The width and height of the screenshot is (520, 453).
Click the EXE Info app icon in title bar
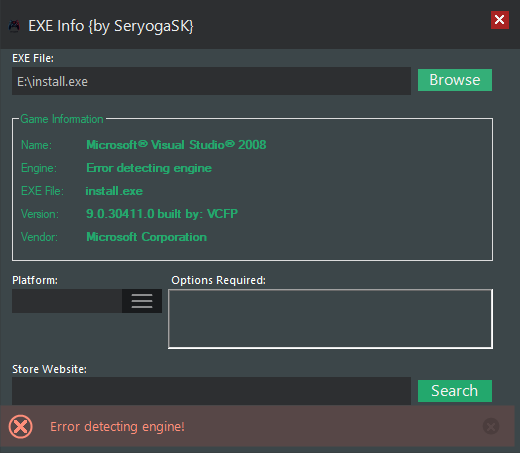click(14, 26)
